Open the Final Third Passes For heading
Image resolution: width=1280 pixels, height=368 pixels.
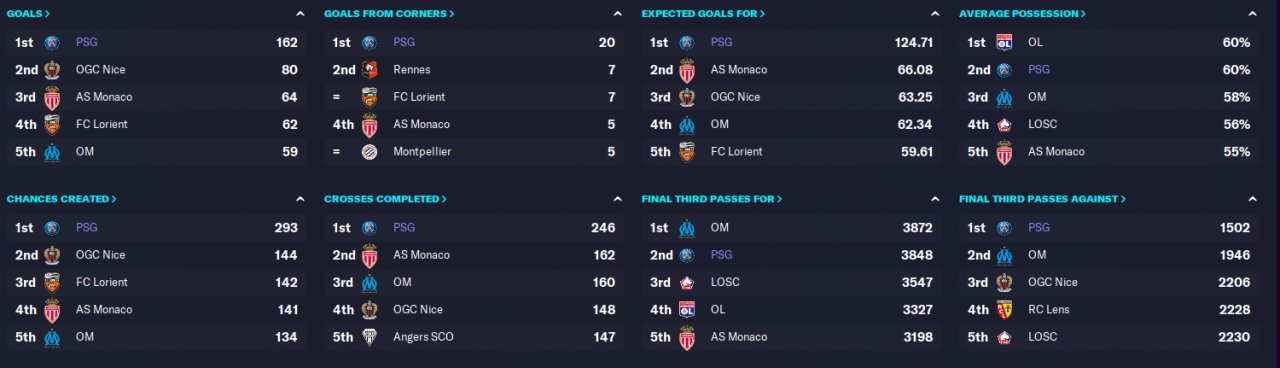click(x=712, y=199)
